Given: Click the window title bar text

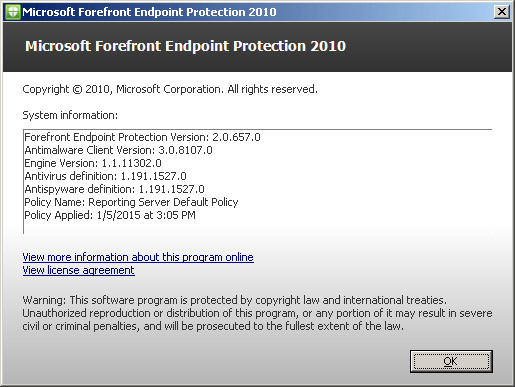Looking at the screenshot, I should pyautogui.click(x=149, y=12).
